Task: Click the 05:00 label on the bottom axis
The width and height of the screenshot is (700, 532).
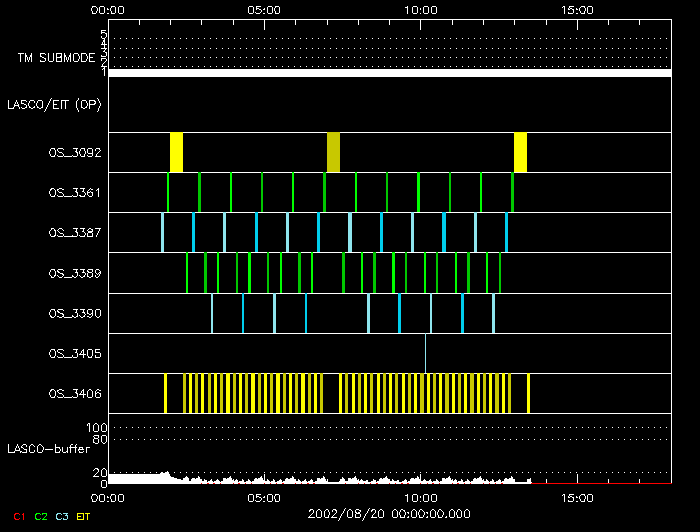Action: point(263,495)
